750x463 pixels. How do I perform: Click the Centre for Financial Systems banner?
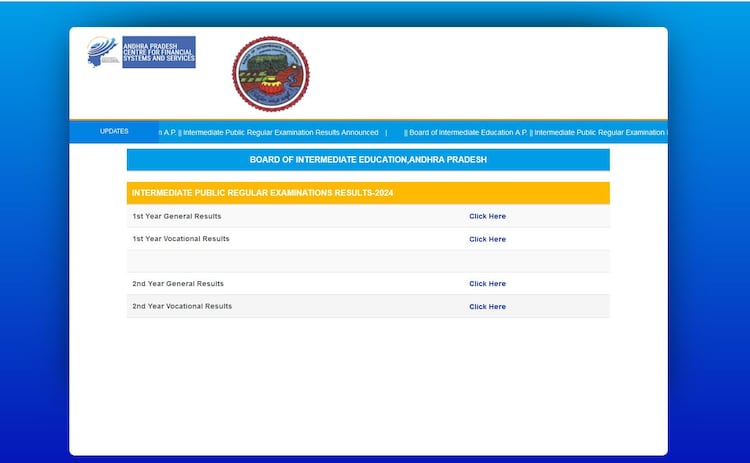tap(159, 52)
